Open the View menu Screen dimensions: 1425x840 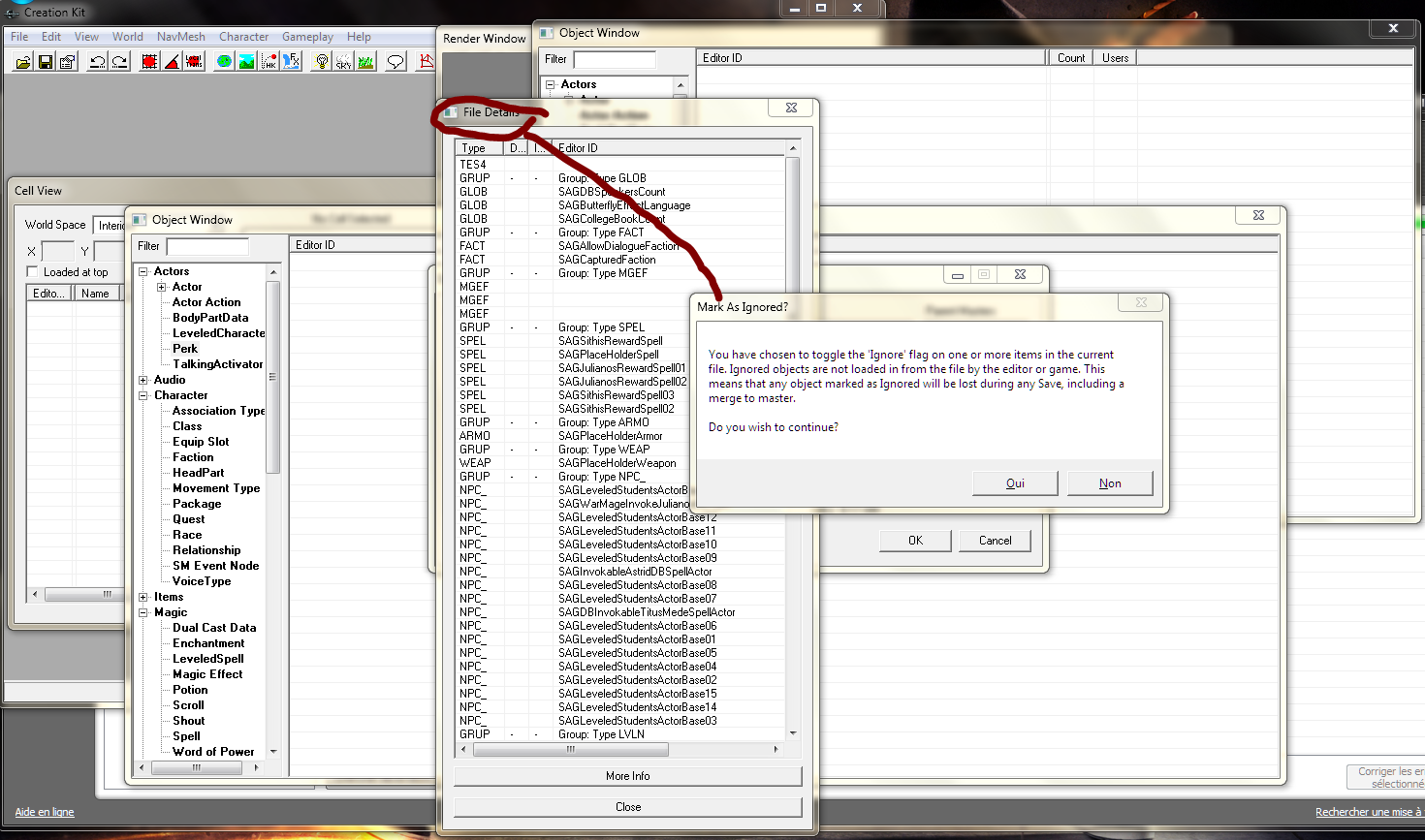coord(86,37)
